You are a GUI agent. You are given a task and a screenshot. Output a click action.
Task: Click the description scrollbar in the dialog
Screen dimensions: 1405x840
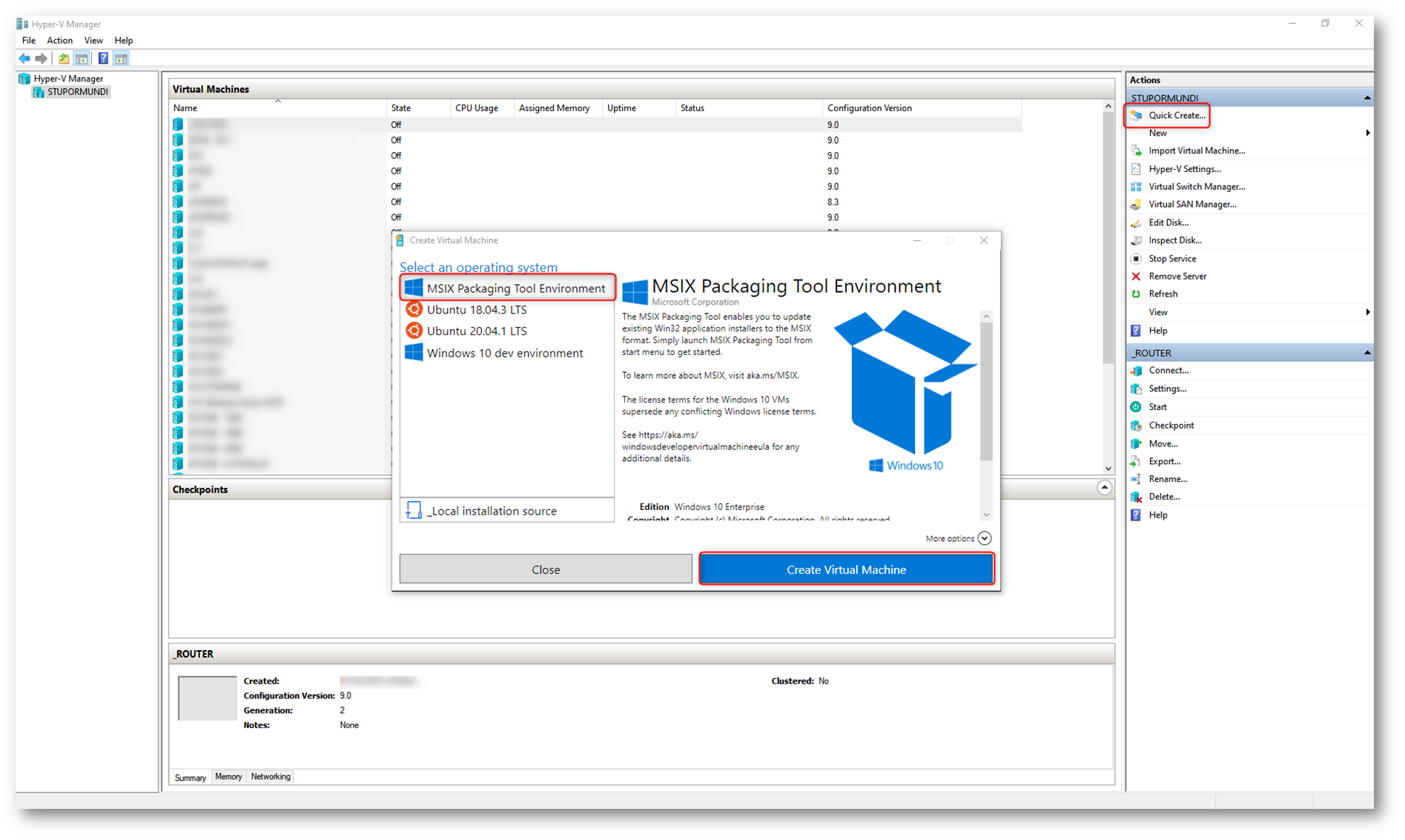[x=986, y=392]
